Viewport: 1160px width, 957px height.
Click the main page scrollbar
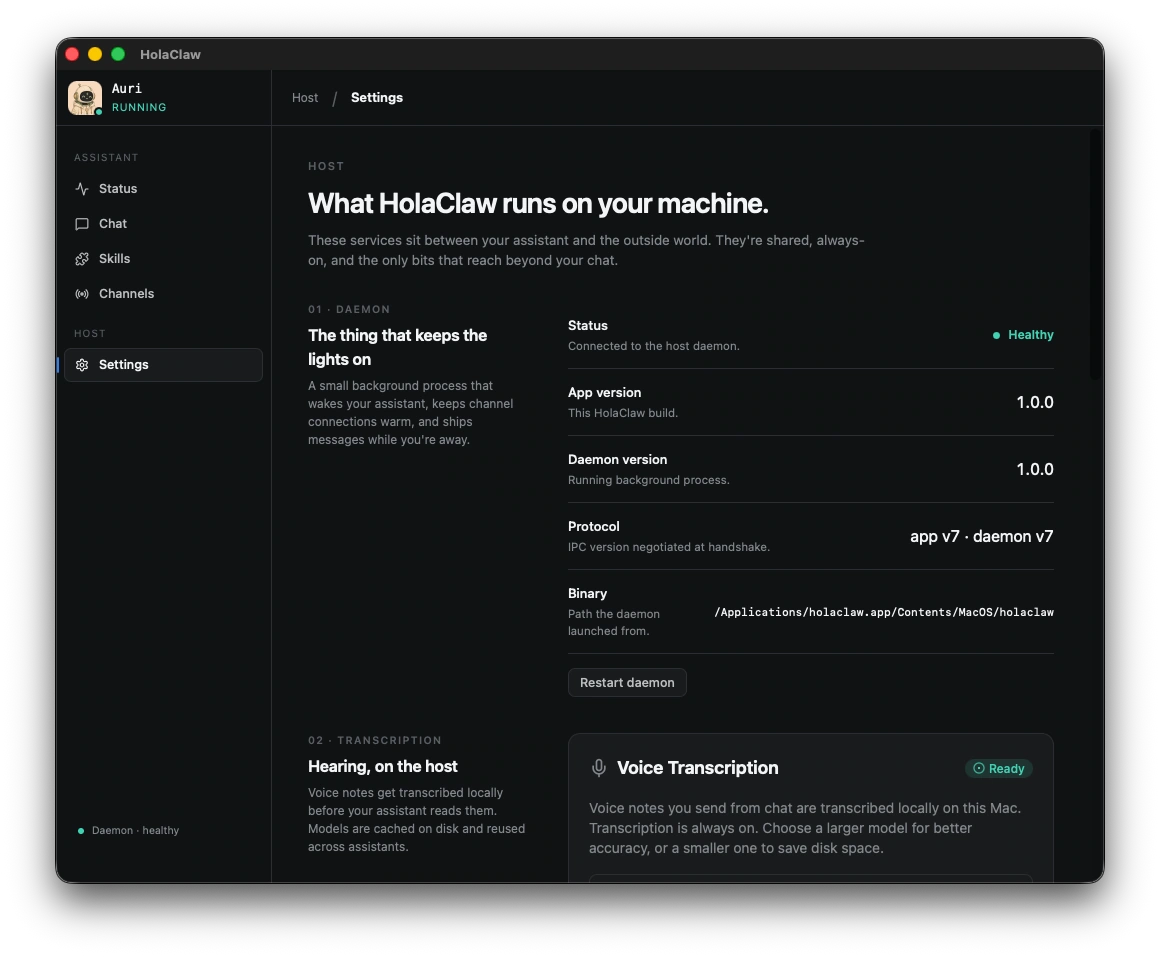click(1095, 255)
